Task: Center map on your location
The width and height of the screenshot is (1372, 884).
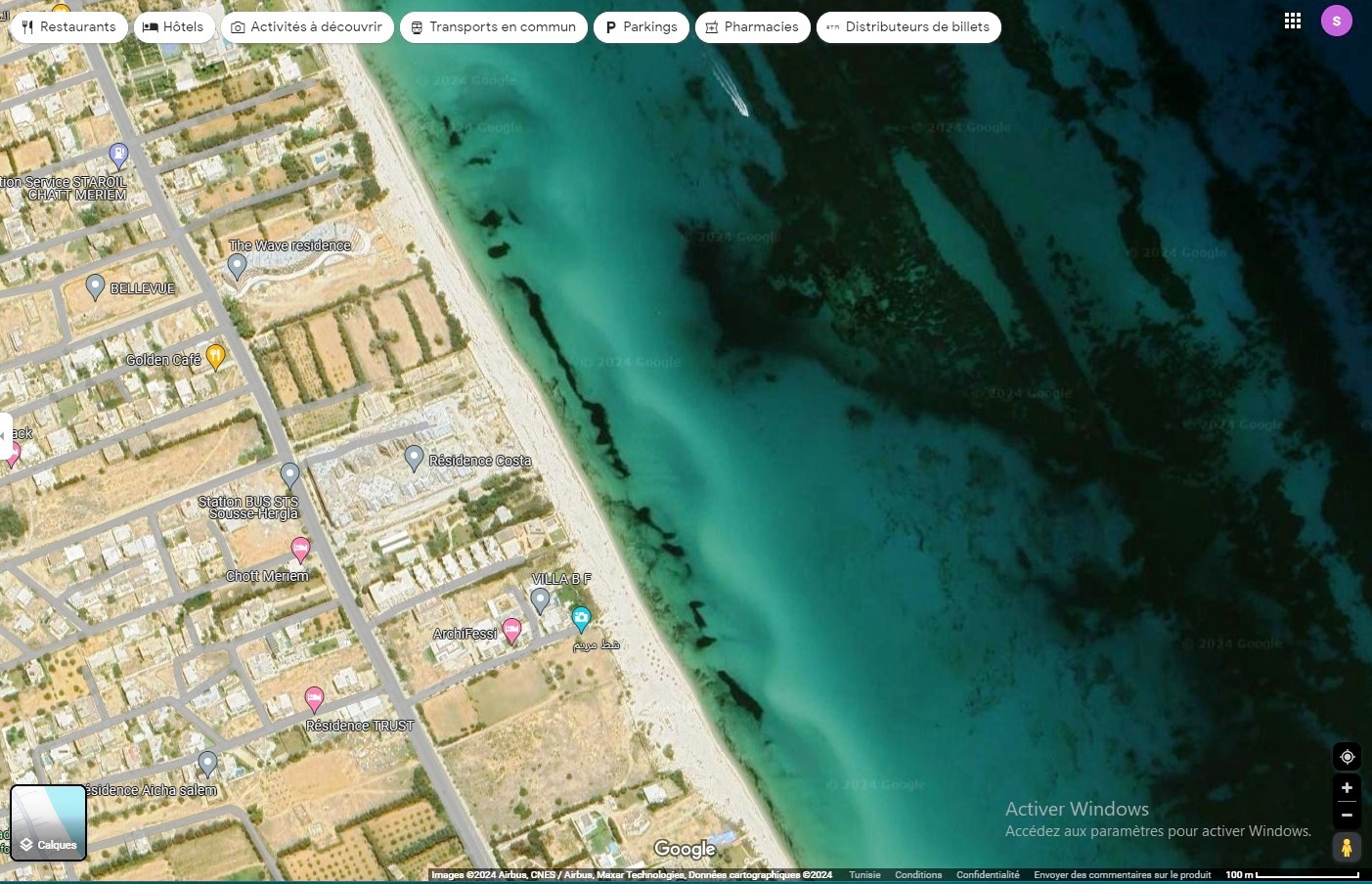Action: click(x=1347, y=757)
